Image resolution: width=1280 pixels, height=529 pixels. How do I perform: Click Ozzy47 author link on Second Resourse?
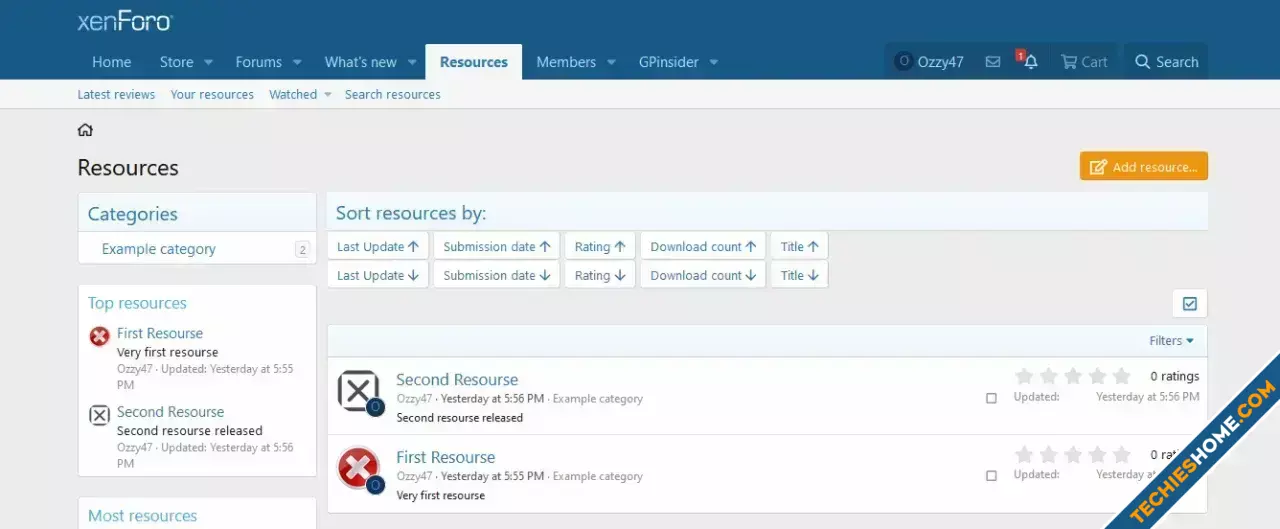click(x=414, y=399)
